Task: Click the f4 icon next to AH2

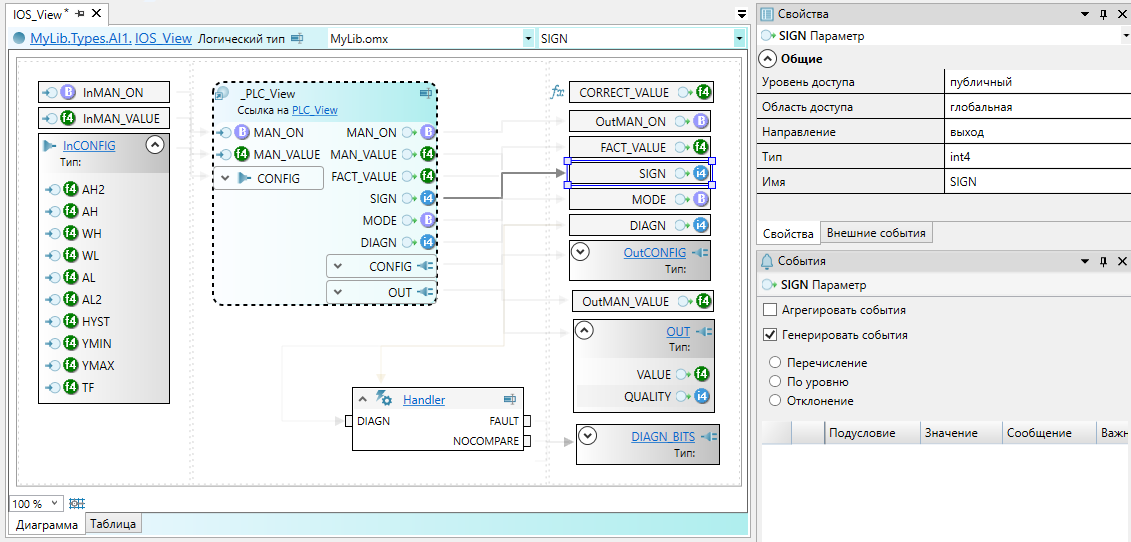Action: 70,189
